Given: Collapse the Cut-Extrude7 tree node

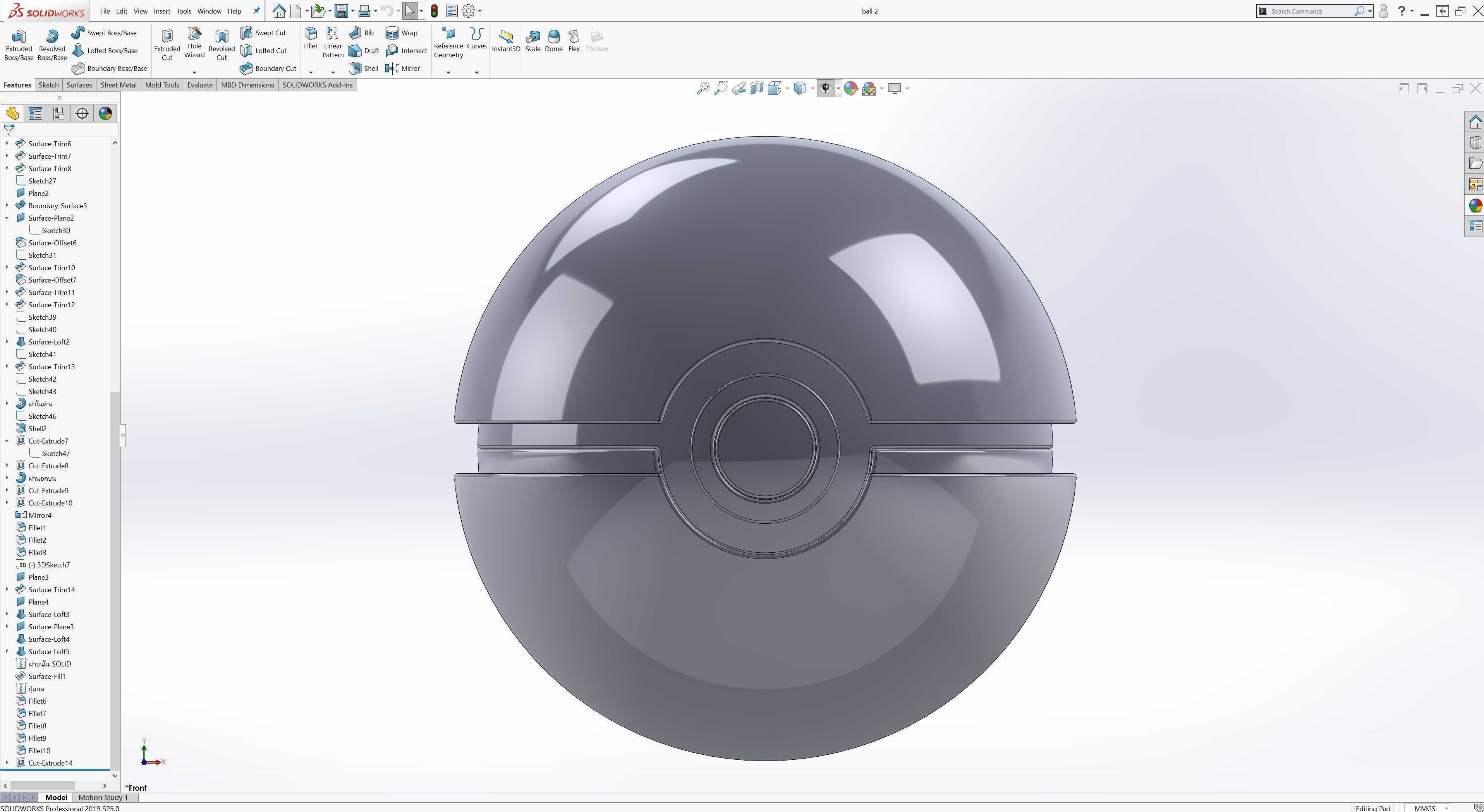Looking at the screenshot, I should [7, 440].
